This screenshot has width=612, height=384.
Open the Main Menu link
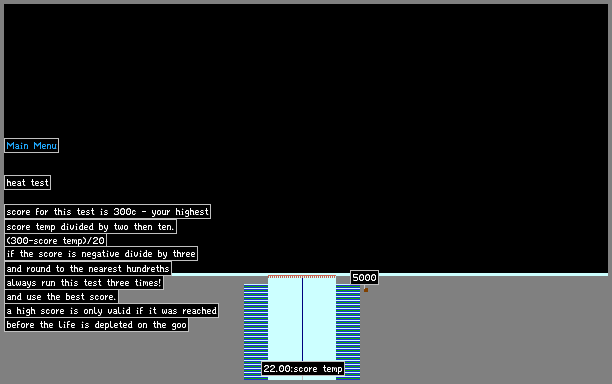(x=31, y=146)
